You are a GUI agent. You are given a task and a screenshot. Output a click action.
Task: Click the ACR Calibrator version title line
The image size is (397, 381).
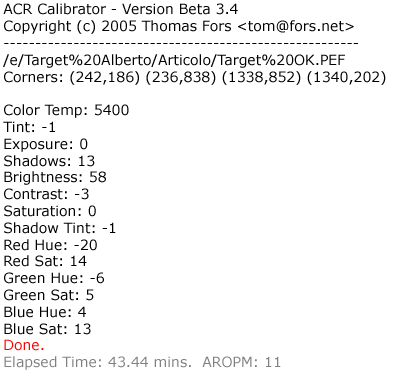121,9
